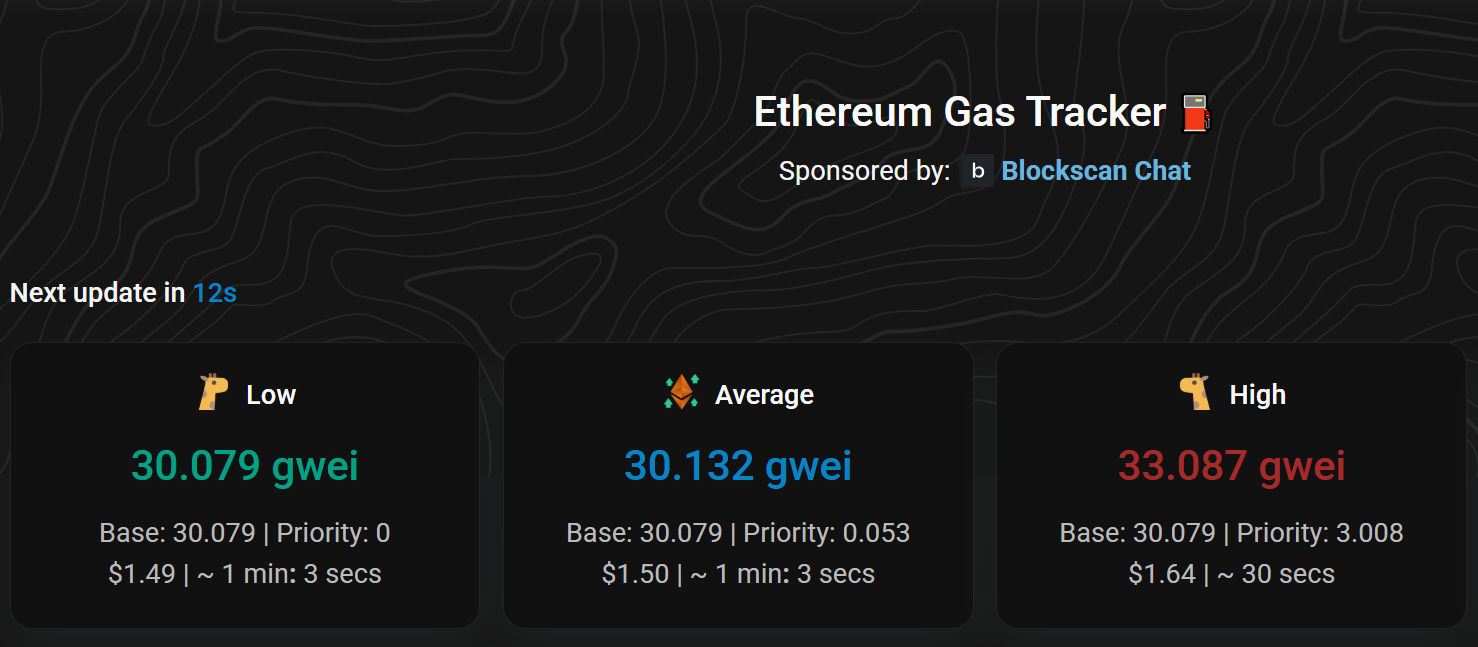Select the High card label
Image resolution: width=1478 pixels, height=647 pixels.
tap(1258, 395)
